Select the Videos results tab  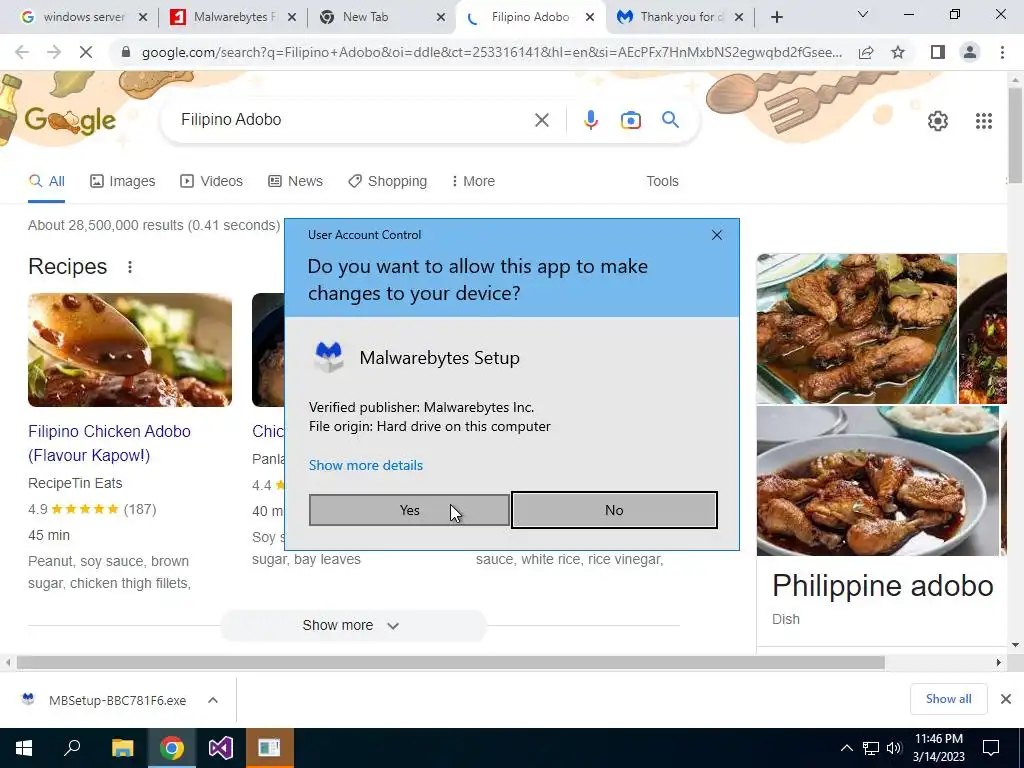point(212,182)
